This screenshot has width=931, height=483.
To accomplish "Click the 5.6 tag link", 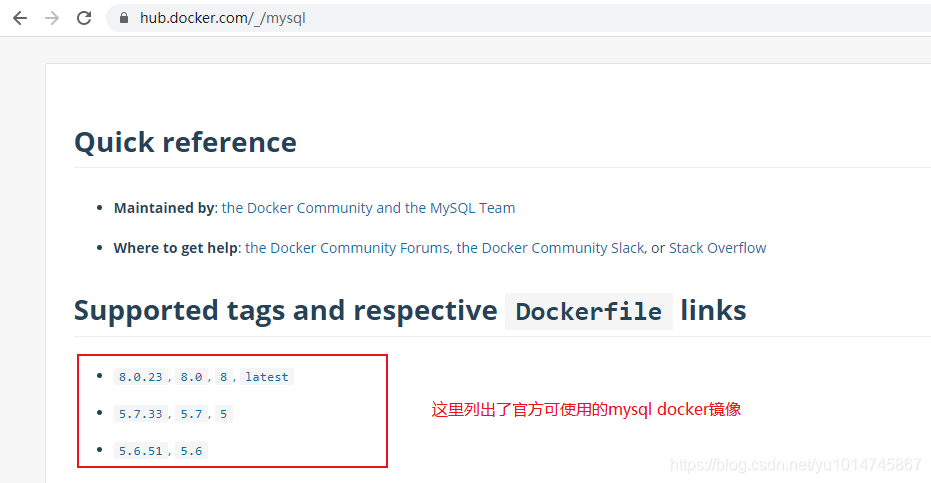I will 191,451.
